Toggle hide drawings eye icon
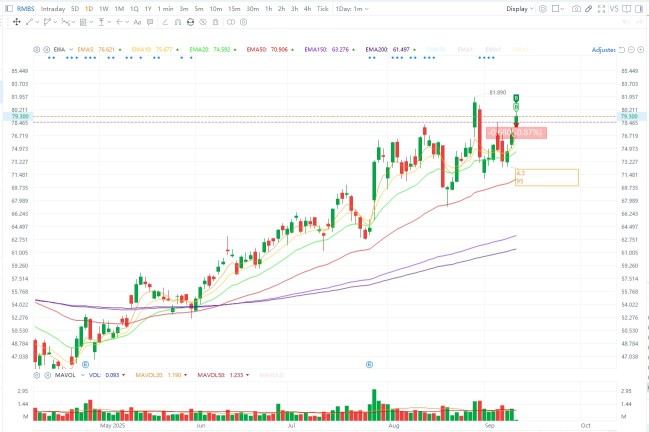 (x=203, y=22)
